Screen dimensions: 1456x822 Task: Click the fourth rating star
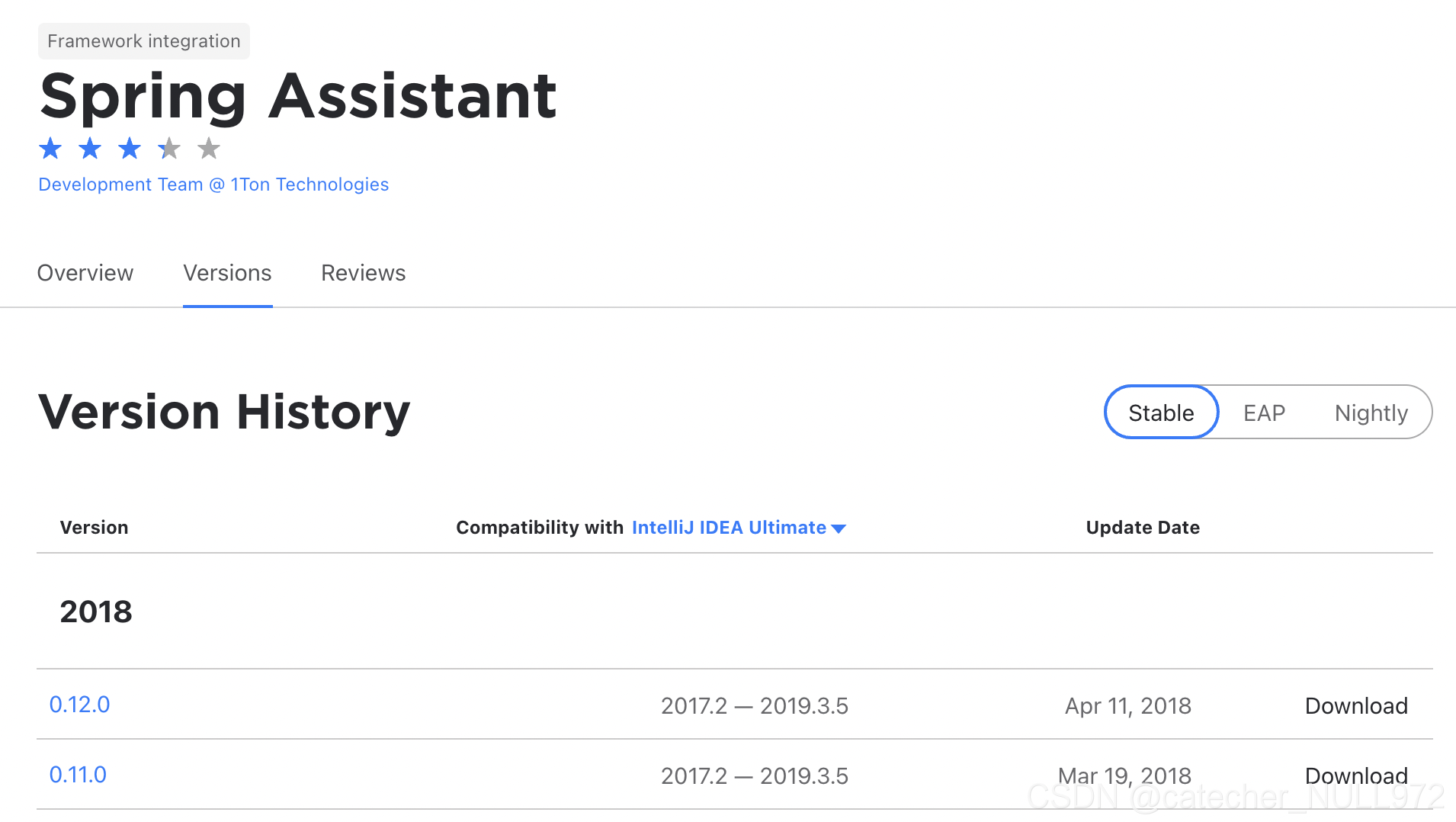[x=169, y=148]
